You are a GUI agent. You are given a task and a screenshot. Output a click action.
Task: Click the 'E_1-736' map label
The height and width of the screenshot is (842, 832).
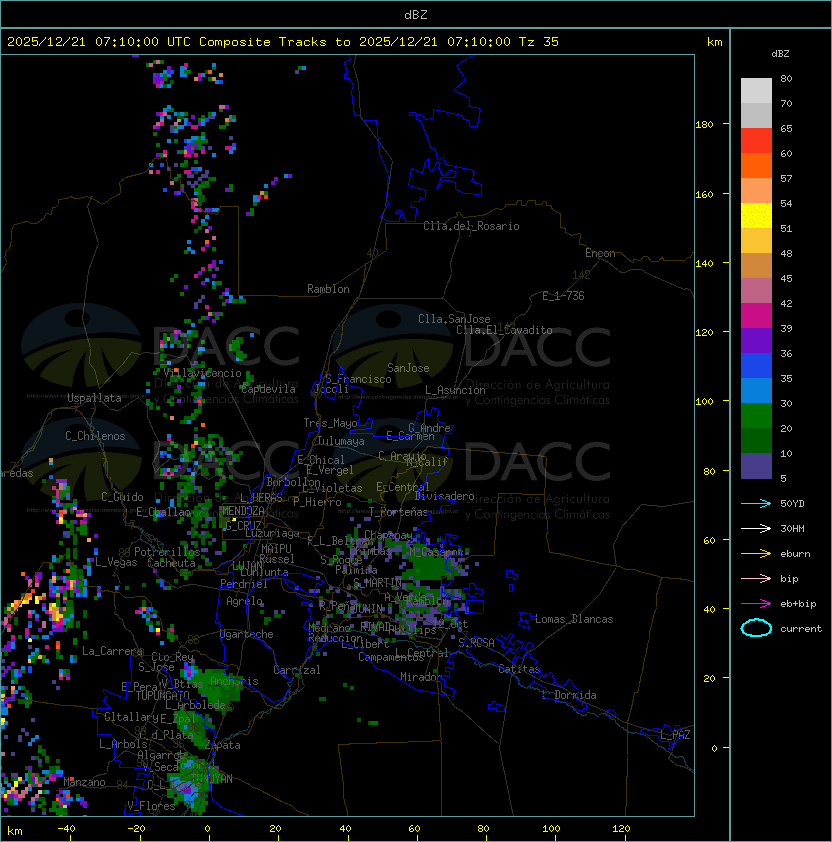pos(563,296)
